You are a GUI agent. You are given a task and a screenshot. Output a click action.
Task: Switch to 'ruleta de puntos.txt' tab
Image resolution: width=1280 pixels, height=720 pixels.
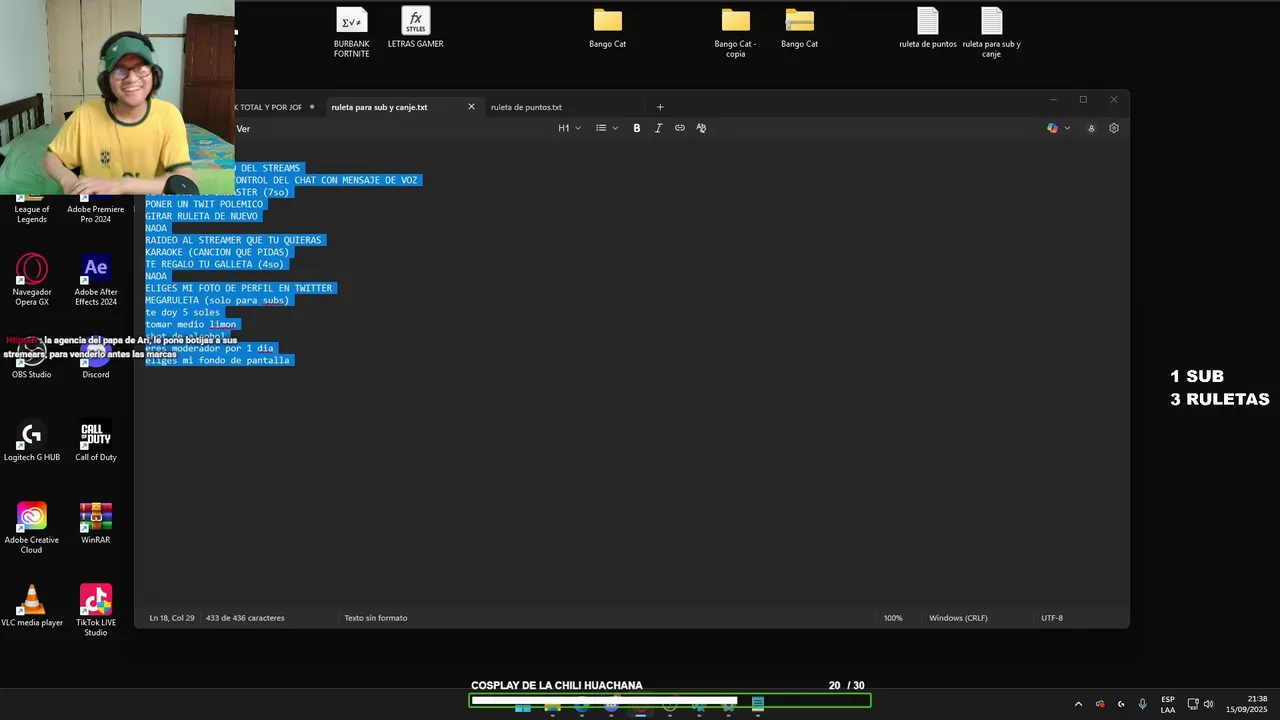[526, 107]
